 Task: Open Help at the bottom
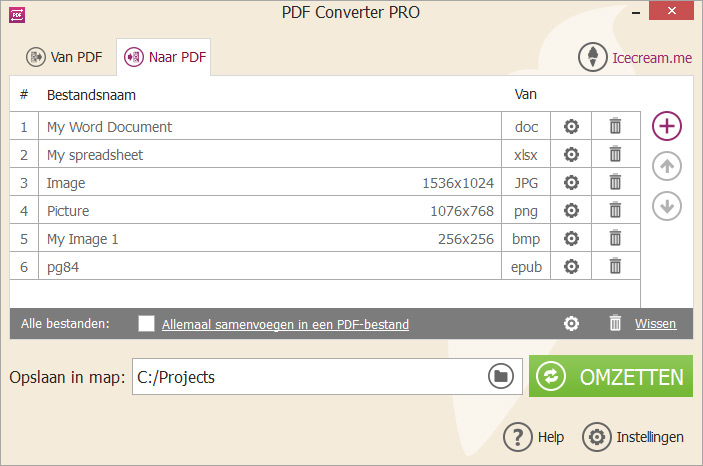coord(534,437)
